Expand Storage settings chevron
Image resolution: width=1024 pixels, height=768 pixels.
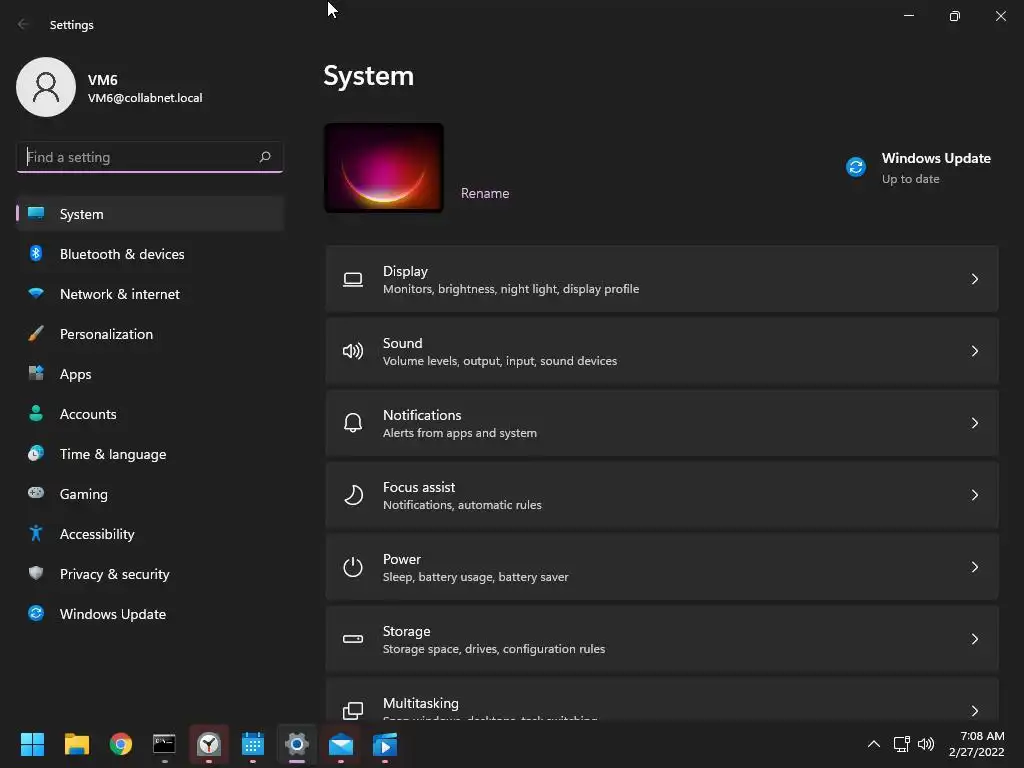click(974, 639)
